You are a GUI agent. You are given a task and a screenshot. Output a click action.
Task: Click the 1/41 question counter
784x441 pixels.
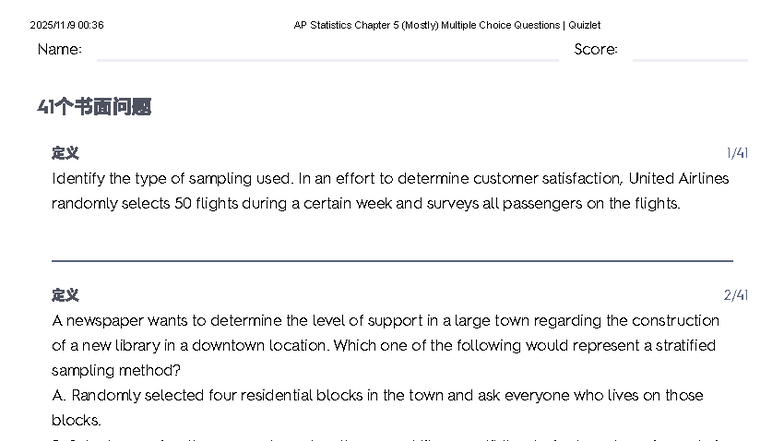pos(737,153)
